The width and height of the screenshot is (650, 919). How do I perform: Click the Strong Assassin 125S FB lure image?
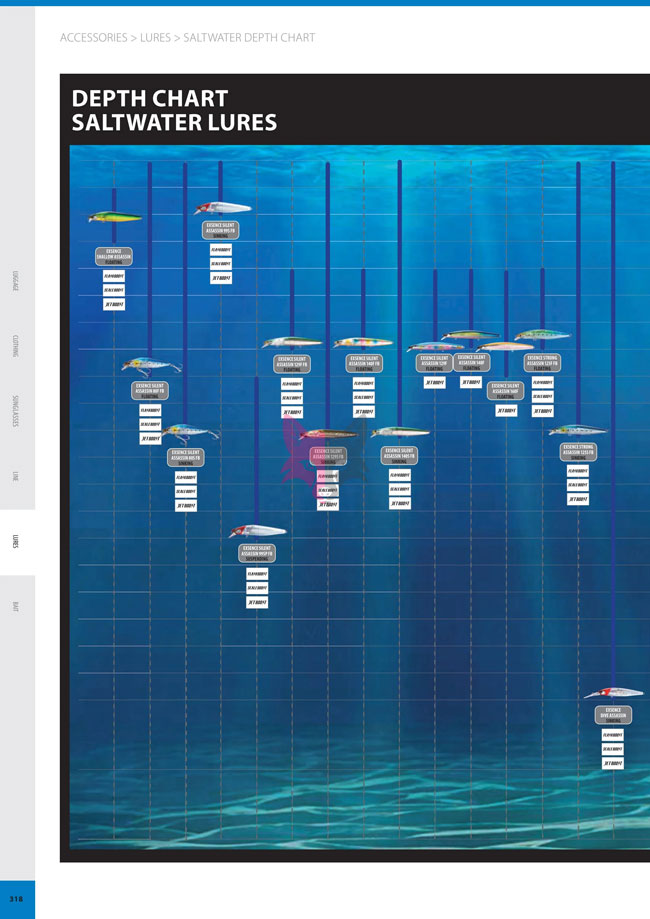[578, 430]
